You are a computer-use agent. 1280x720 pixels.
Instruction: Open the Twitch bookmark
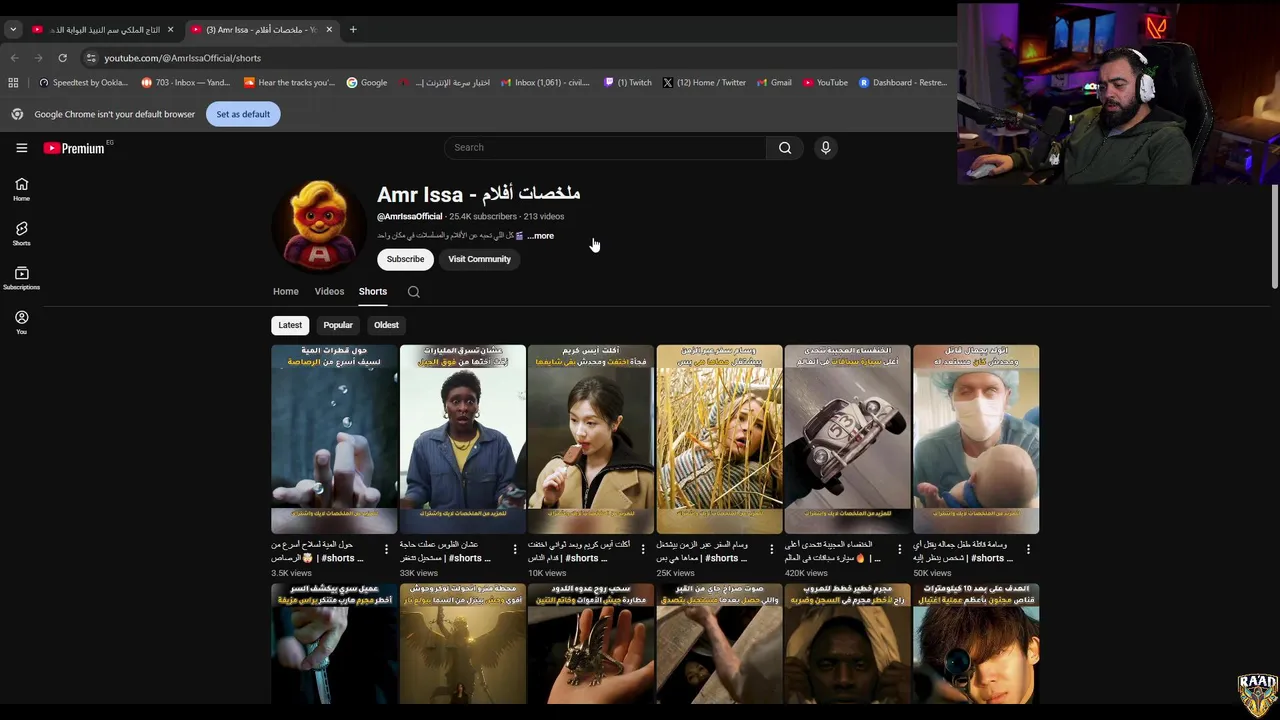tap(628, 83)
